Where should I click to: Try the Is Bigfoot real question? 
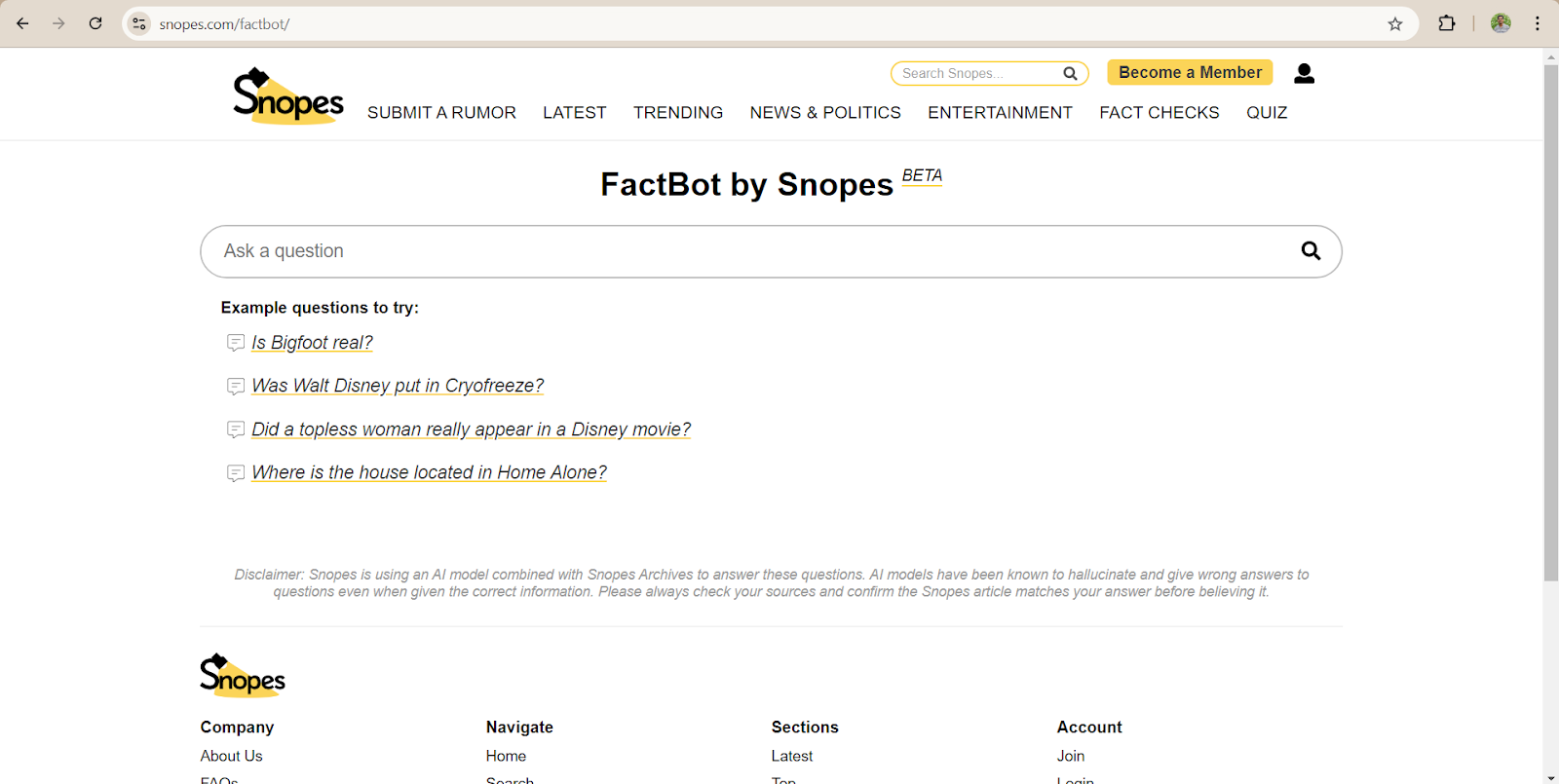pyautogui.click(x=312, y=343)
